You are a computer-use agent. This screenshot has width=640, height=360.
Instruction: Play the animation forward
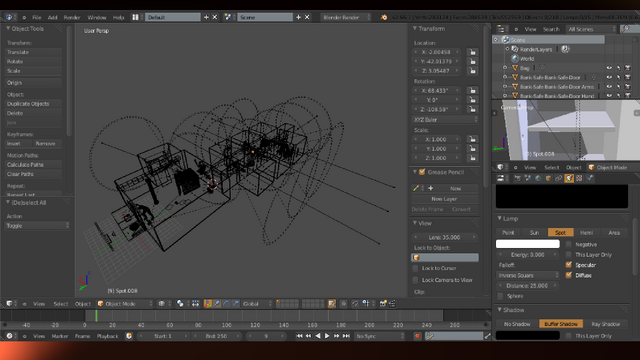pyautogui.click(x=327, y=336)
